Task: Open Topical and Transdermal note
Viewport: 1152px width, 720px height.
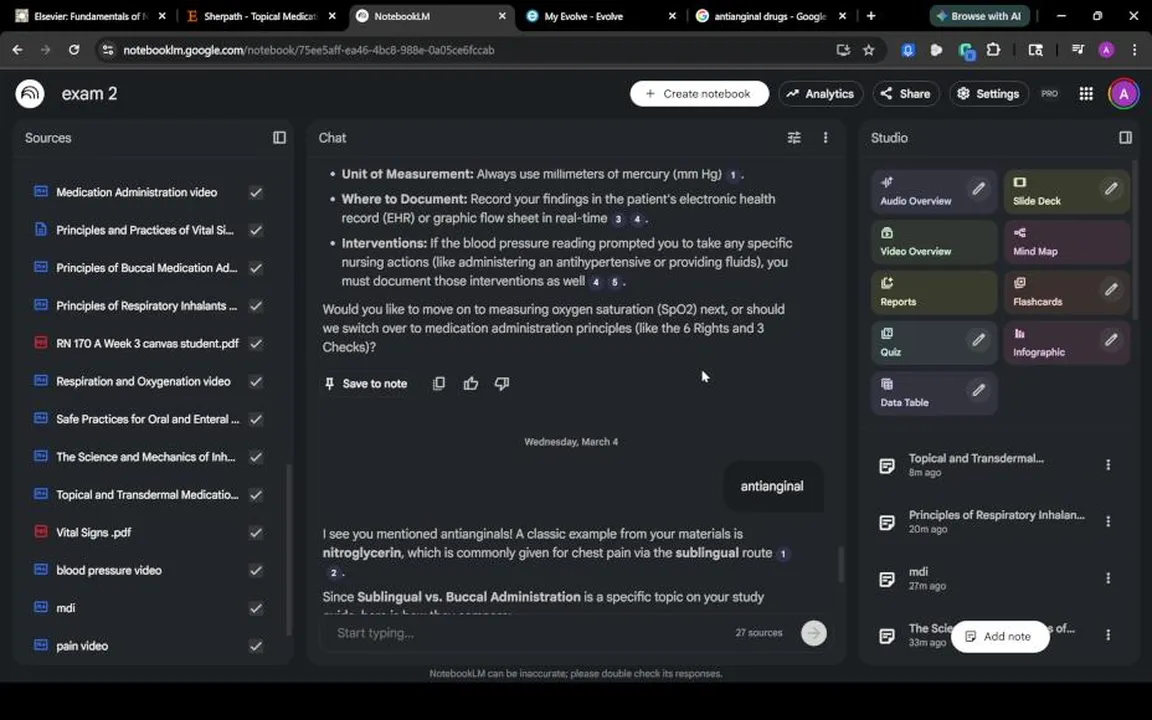Action: (975, 464)
